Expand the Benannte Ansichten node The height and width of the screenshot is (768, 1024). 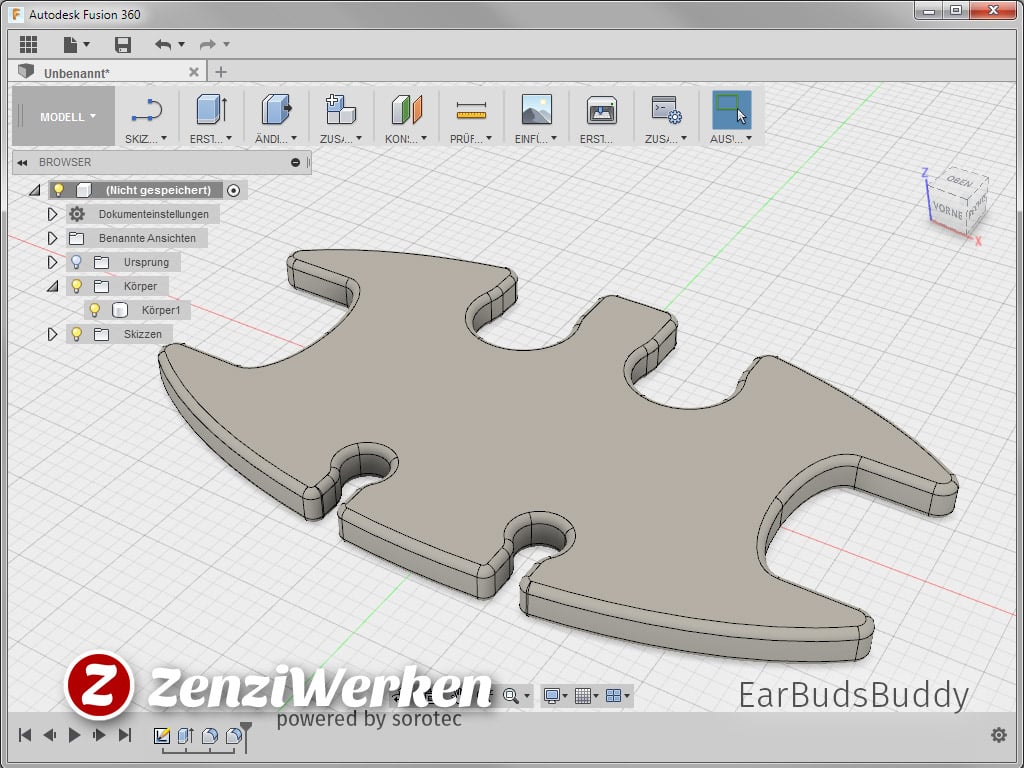coord(52,238)
